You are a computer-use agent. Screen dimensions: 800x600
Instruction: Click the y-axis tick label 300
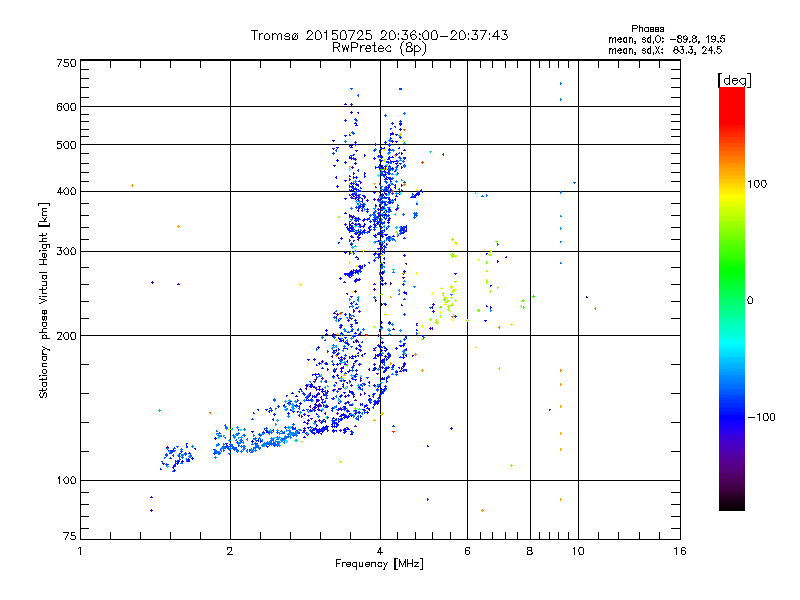[x=66, y=252]
